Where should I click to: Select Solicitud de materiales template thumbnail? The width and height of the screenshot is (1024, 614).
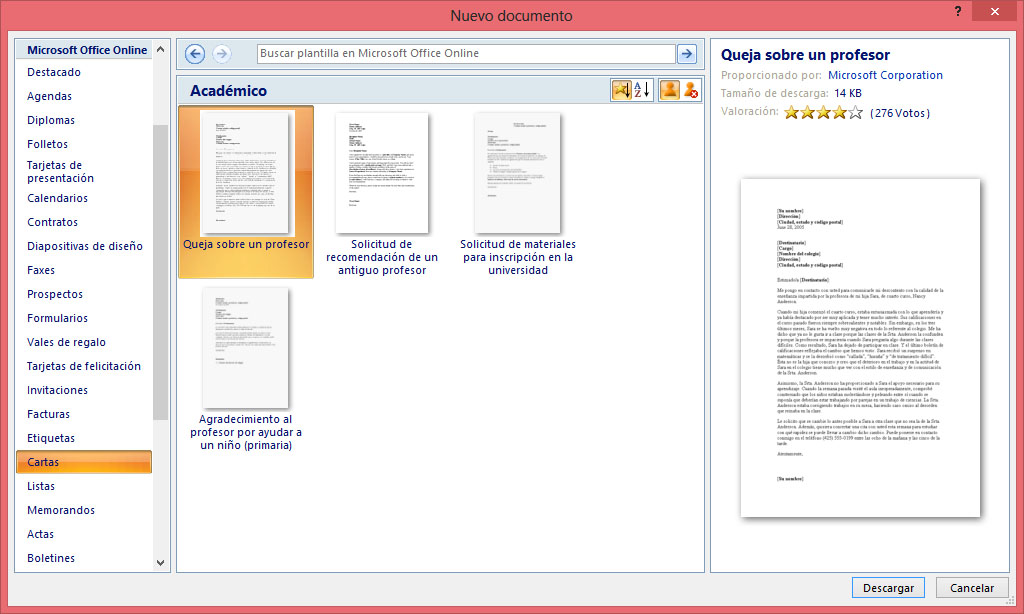(x=518, y=173)
